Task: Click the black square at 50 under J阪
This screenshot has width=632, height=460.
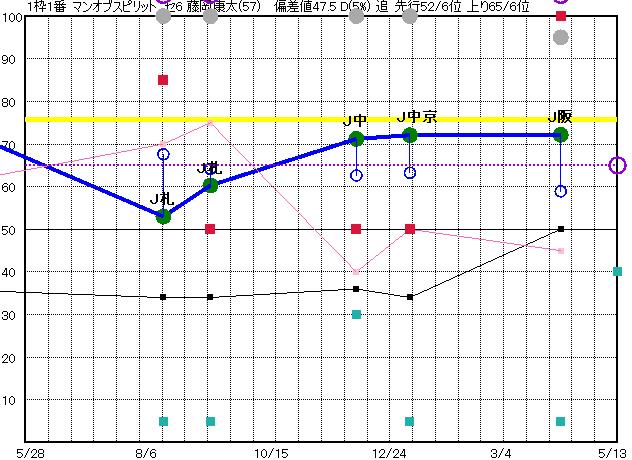Action: point(561,229)
